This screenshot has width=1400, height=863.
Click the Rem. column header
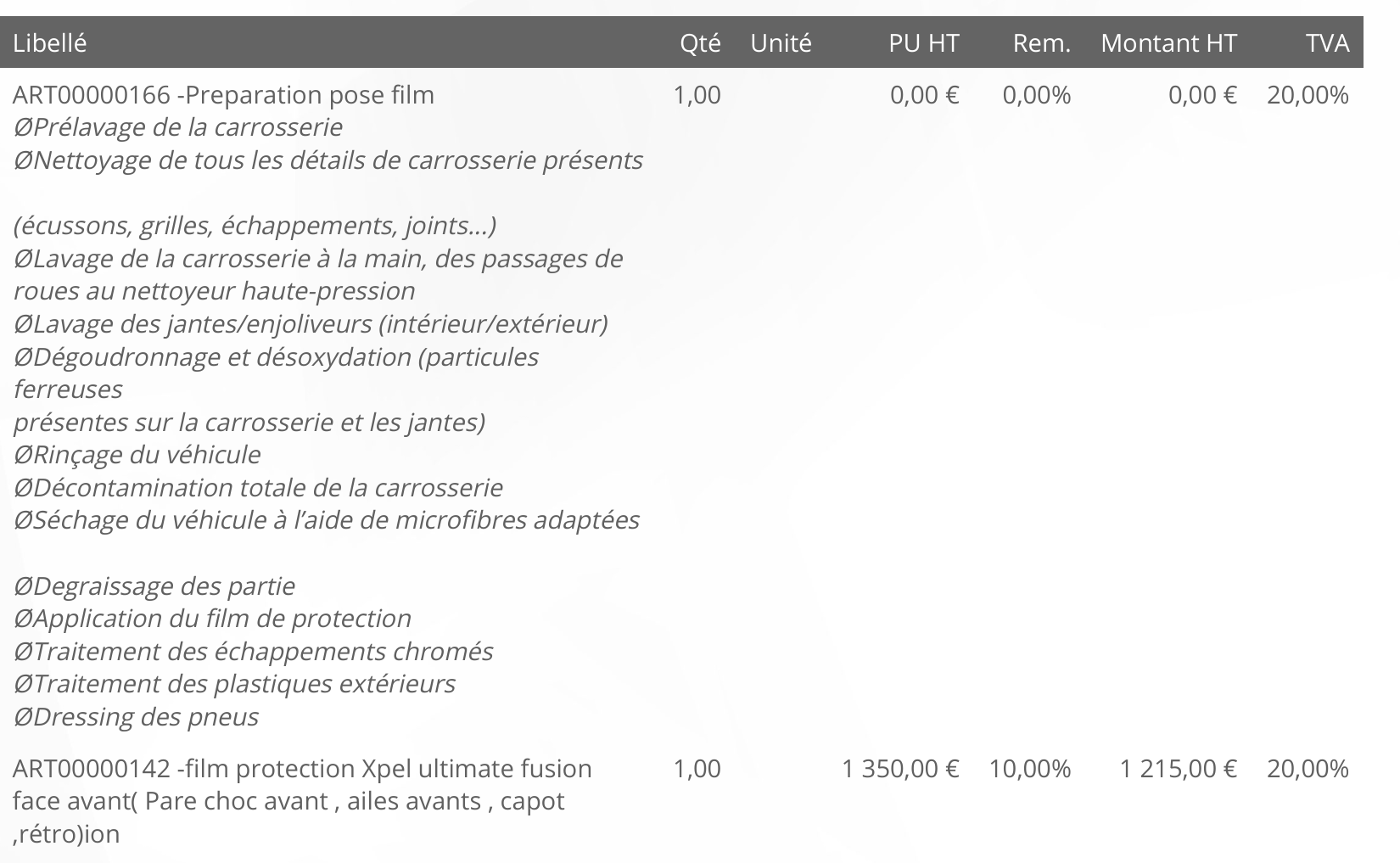click(x=1041, y=42)
